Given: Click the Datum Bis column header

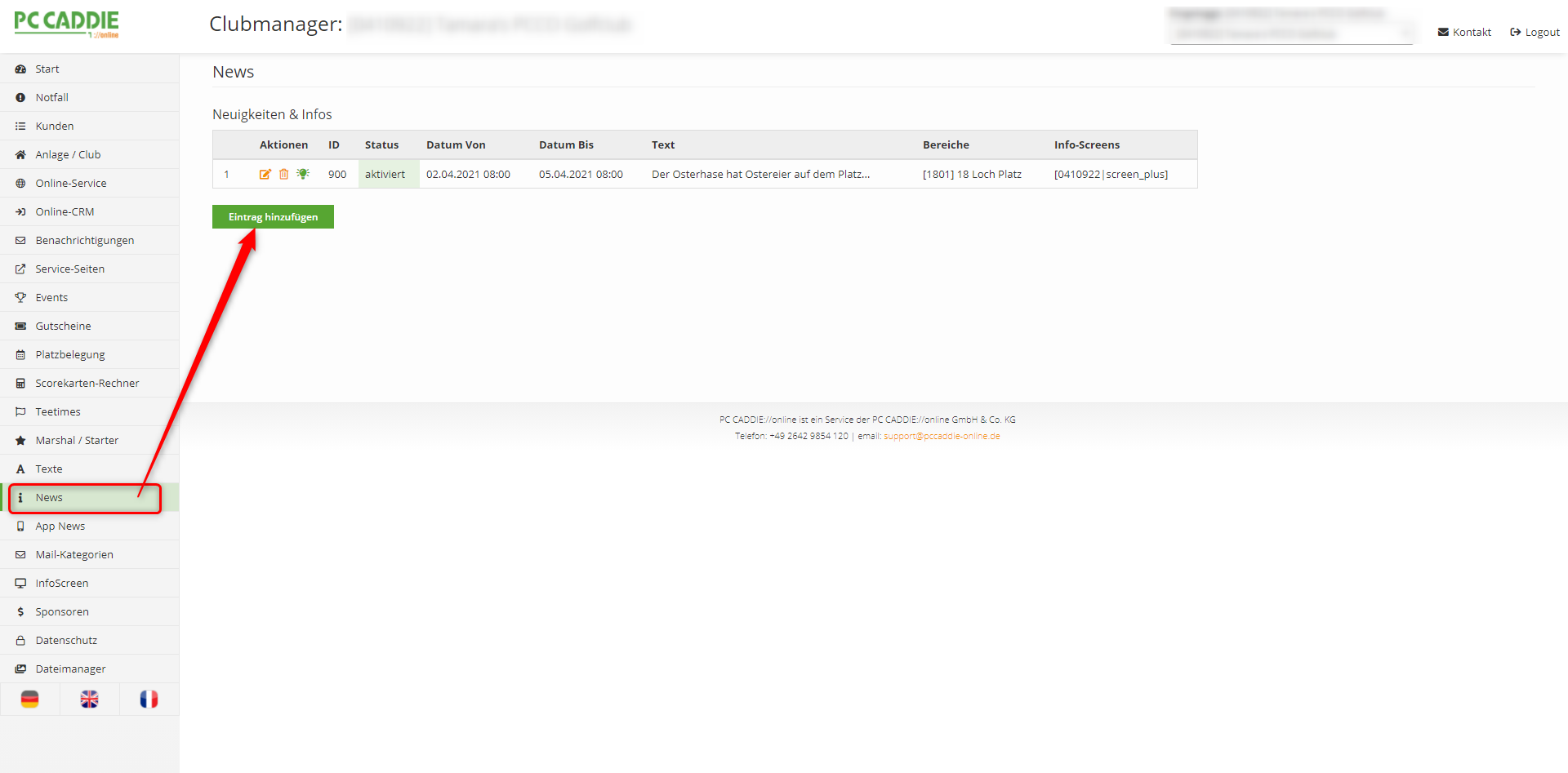Looking at the screenshot, I should (566, 145).
